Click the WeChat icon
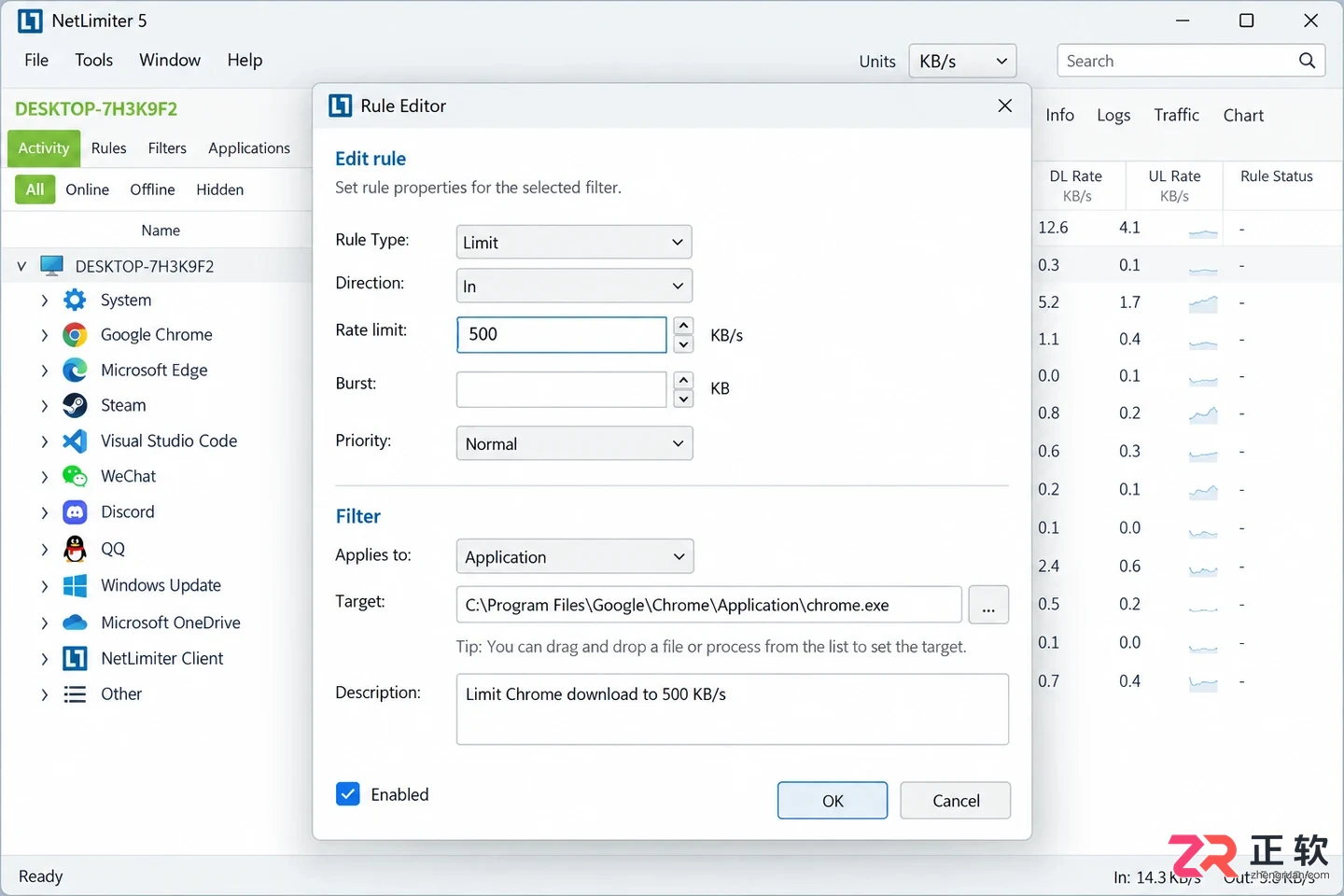This screenshot has height=896, width=1344. [75, 476]
